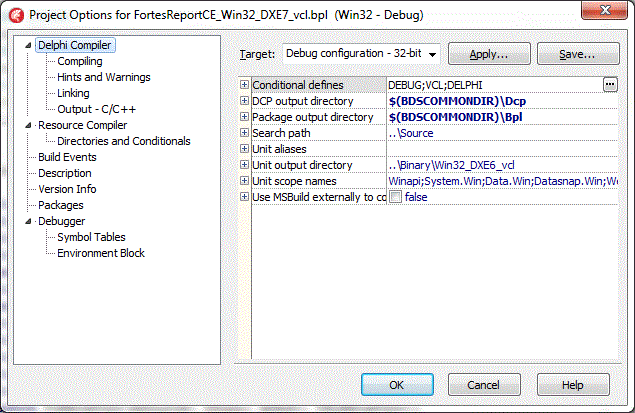Viewport: 635px width, 413px height.
Task: Click the Delphi app icon in title bar
Action: coord(16,15)
